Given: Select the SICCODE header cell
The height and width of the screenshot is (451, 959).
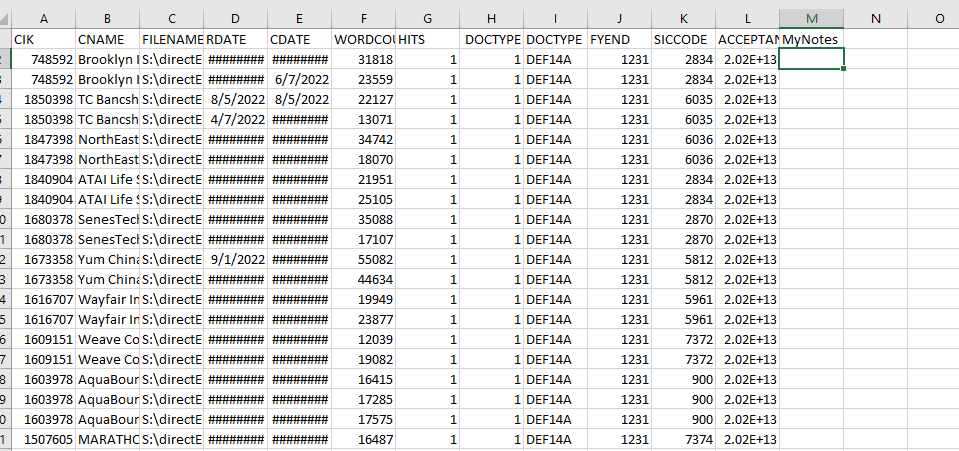Looking at the screenshot, I should pyautogui.click(x=683, y=39).
